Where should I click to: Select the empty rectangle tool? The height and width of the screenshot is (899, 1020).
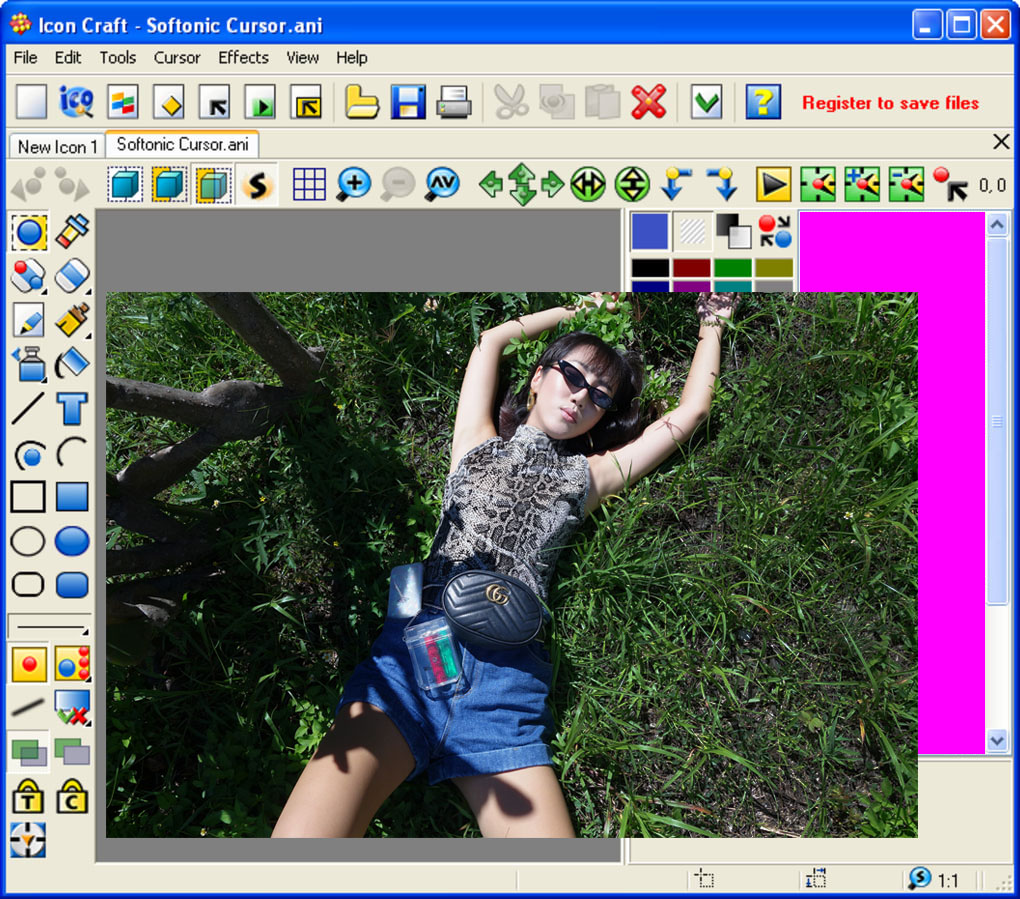tap(28, 497)
